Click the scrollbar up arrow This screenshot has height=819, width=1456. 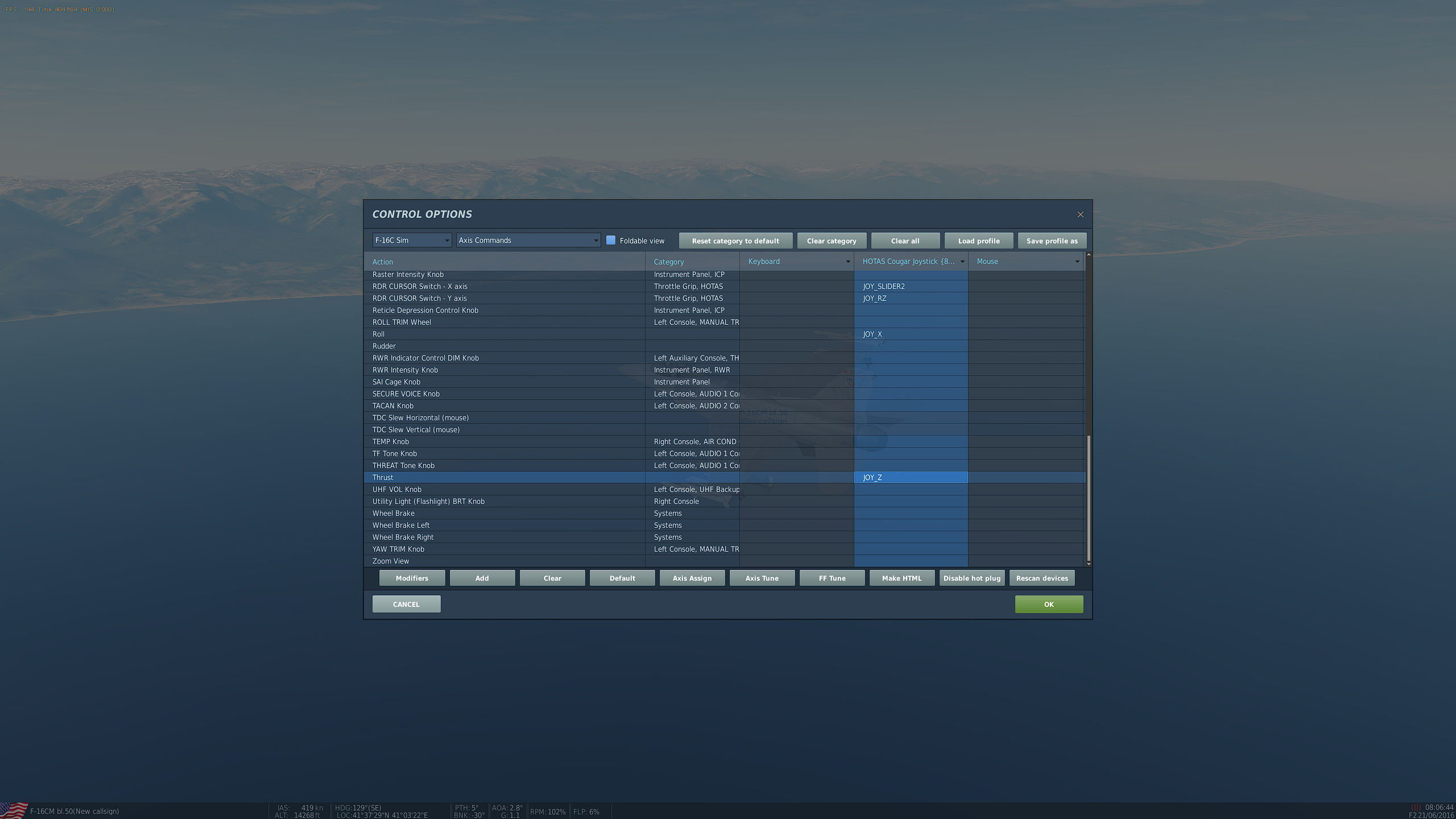click(x=1089, y=254)
